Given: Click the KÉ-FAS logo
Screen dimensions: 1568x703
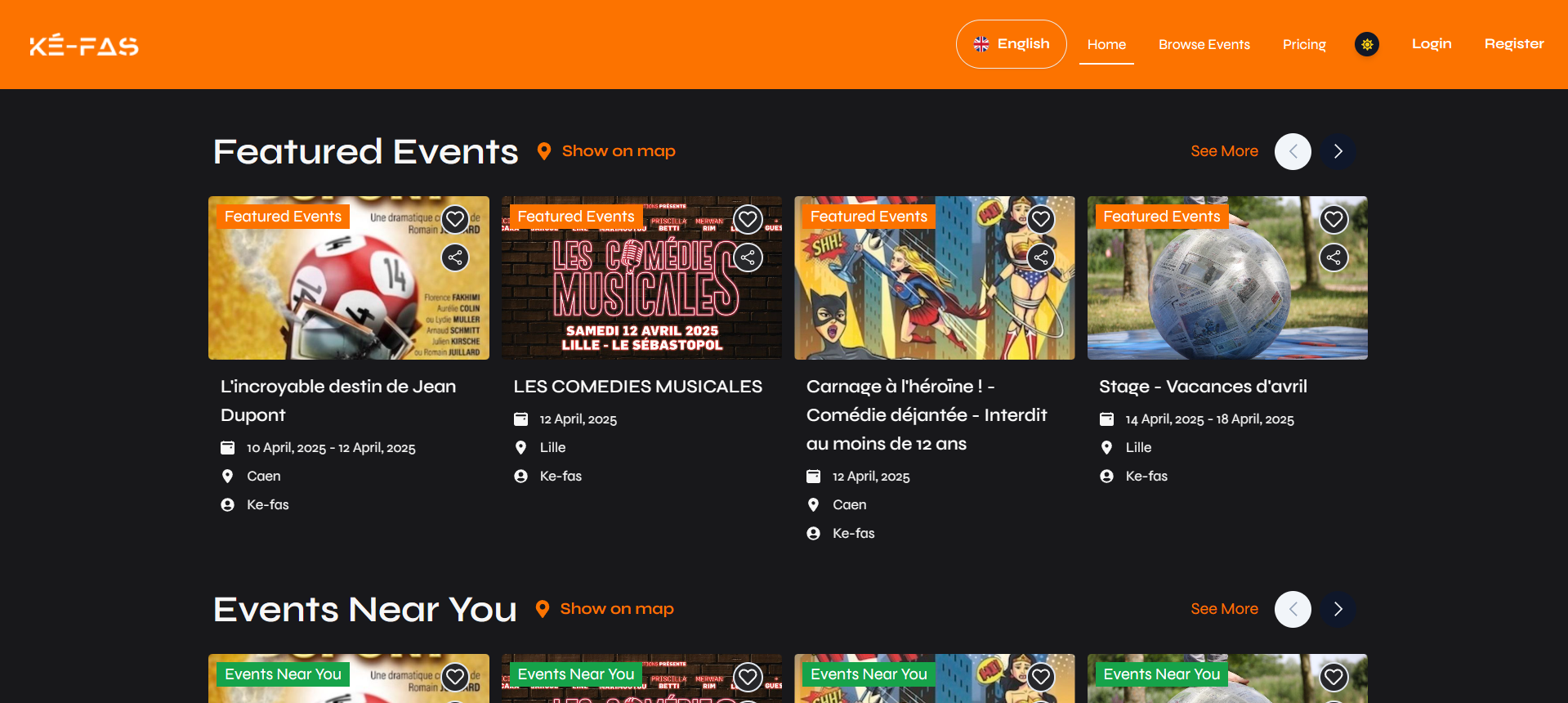Looking at the screenshot, I should pos(84,45).
